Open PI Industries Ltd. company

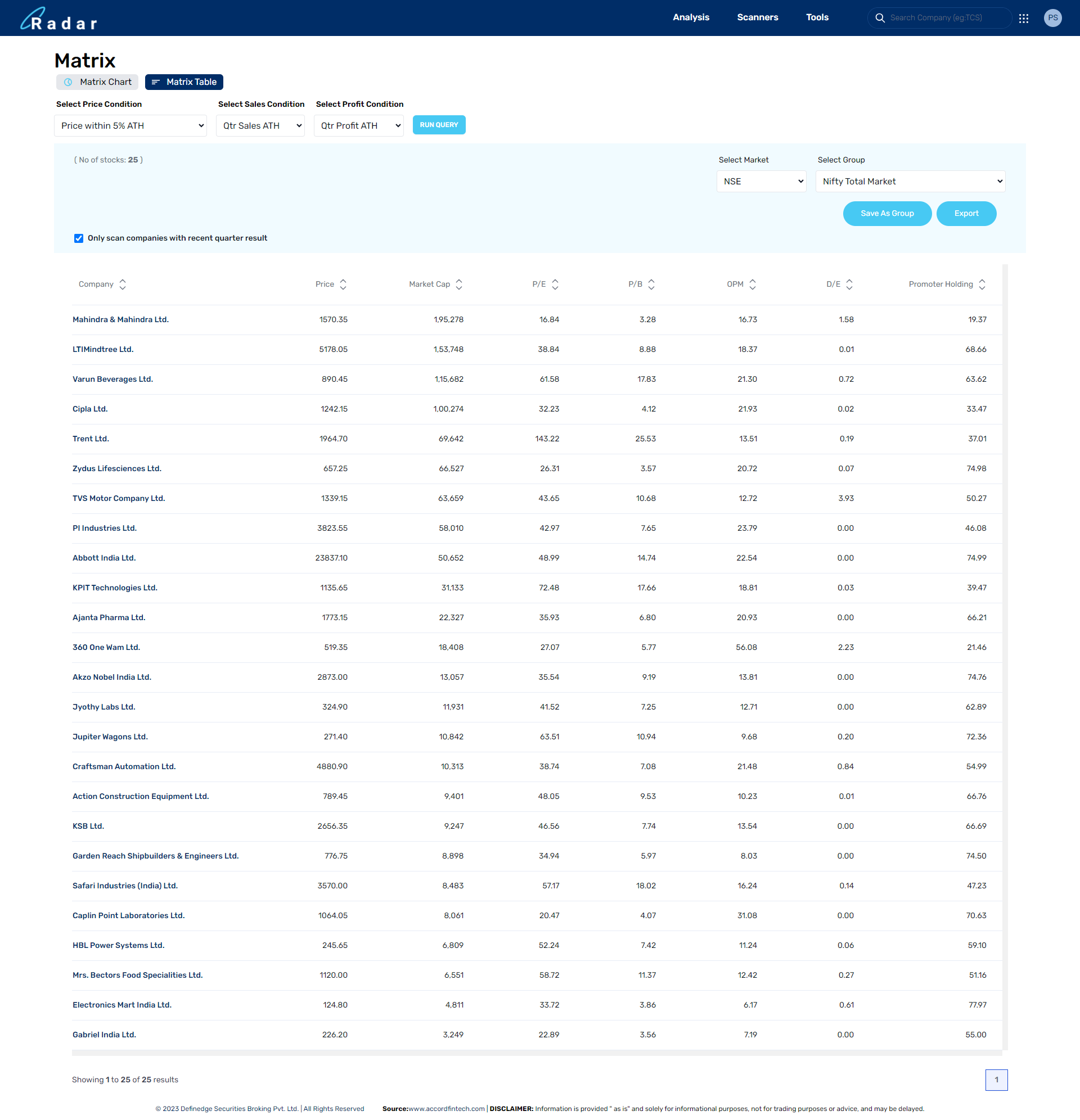click(x=105, y=528)
